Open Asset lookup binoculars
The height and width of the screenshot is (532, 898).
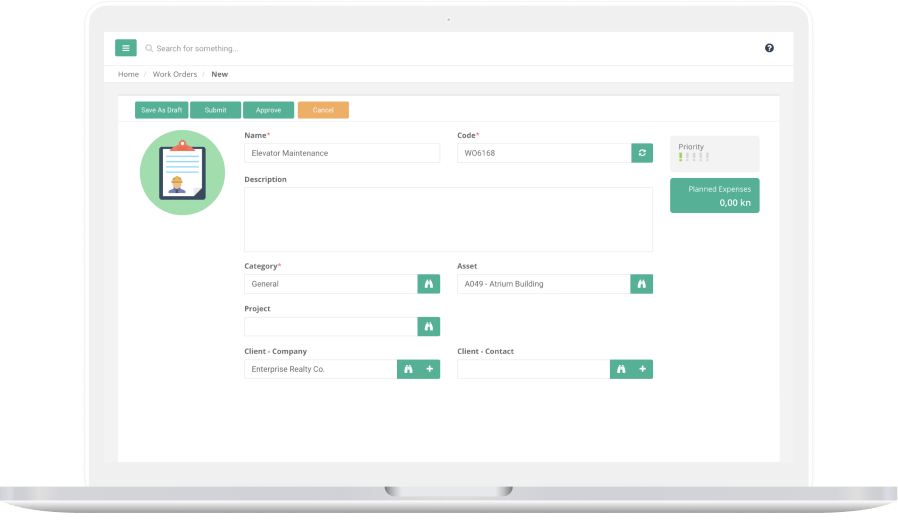[642, 284]
